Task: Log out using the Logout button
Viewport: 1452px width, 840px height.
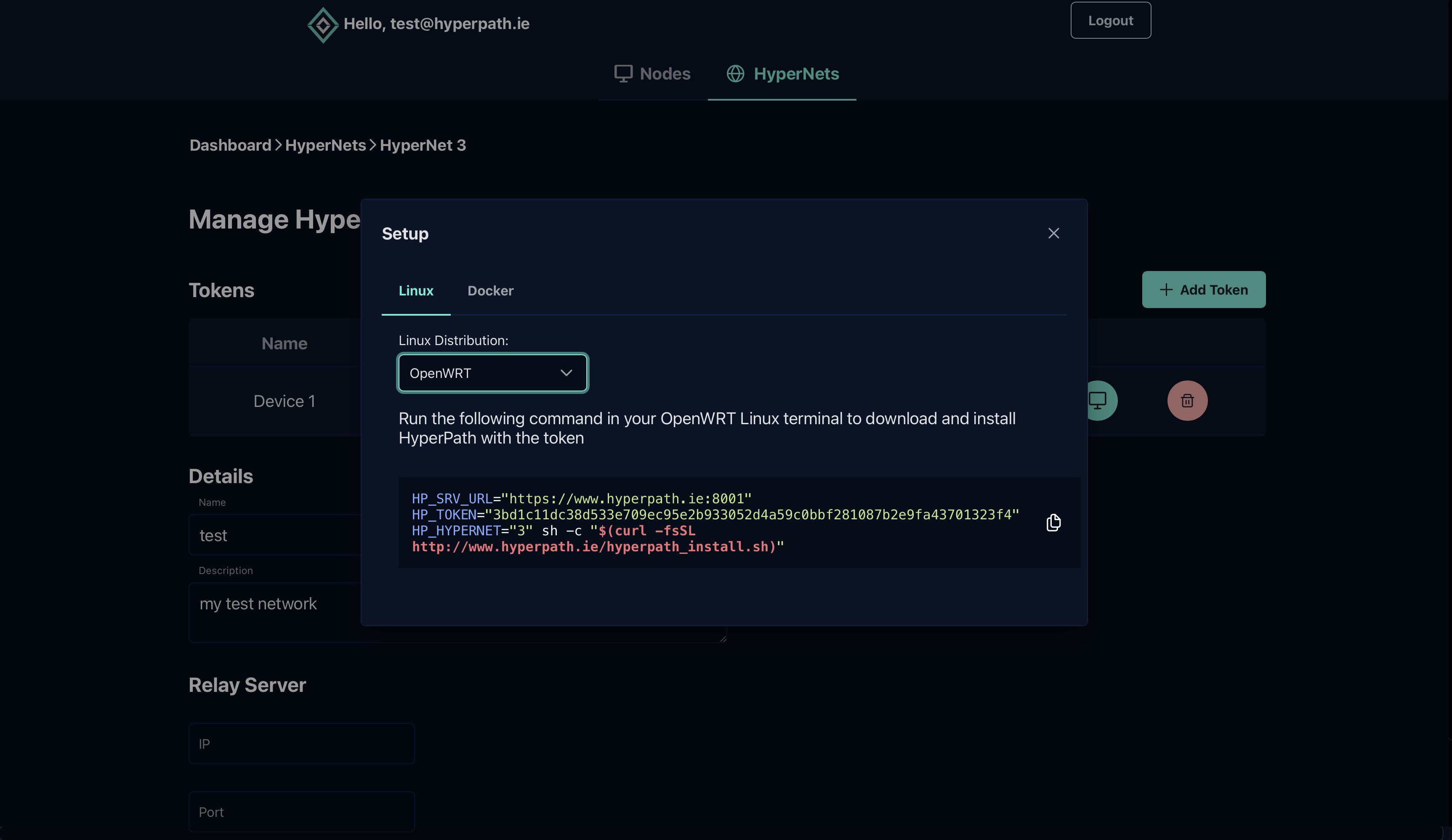Action: [1110, 20]
